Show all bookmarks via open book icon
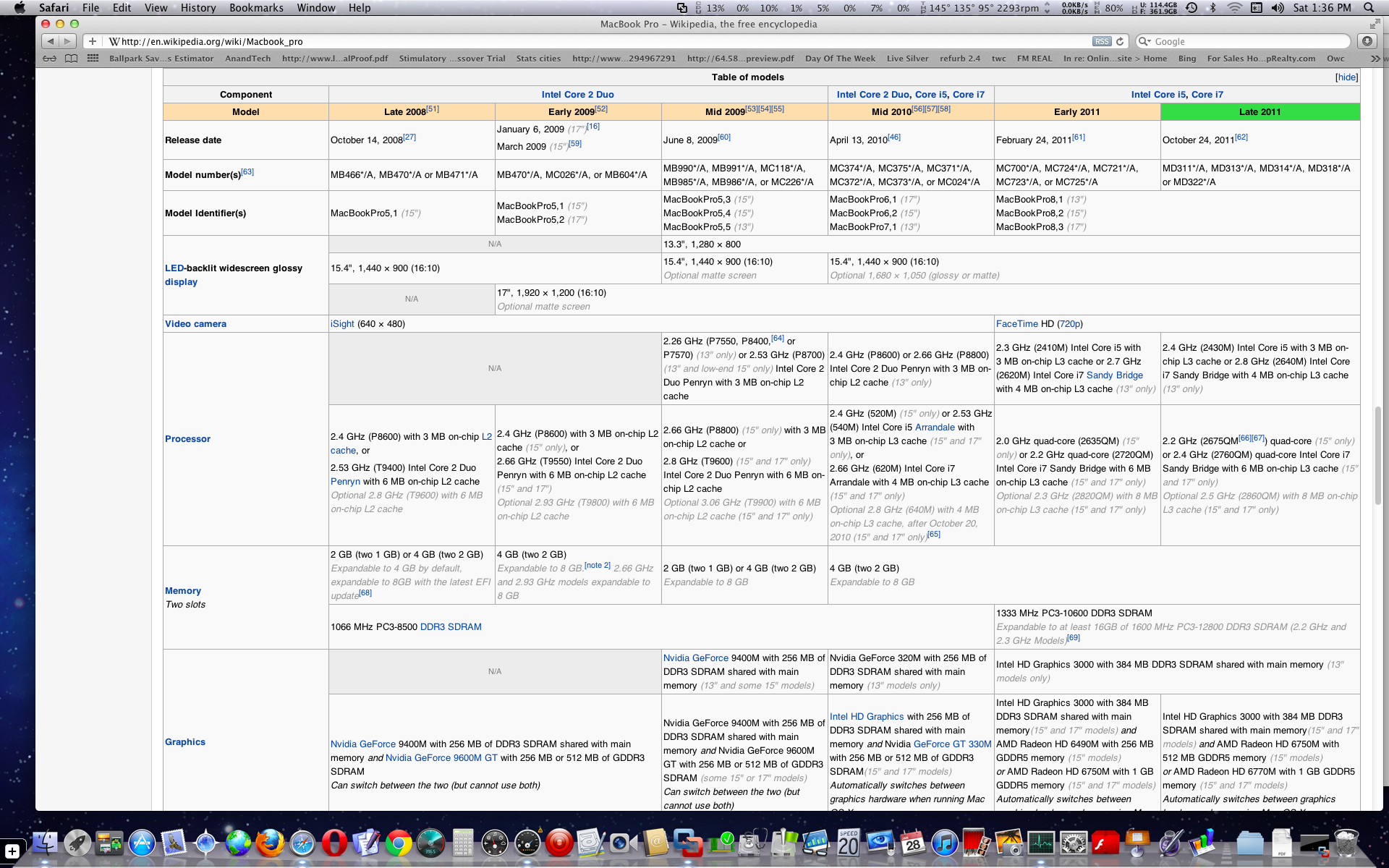 (71, 59)
